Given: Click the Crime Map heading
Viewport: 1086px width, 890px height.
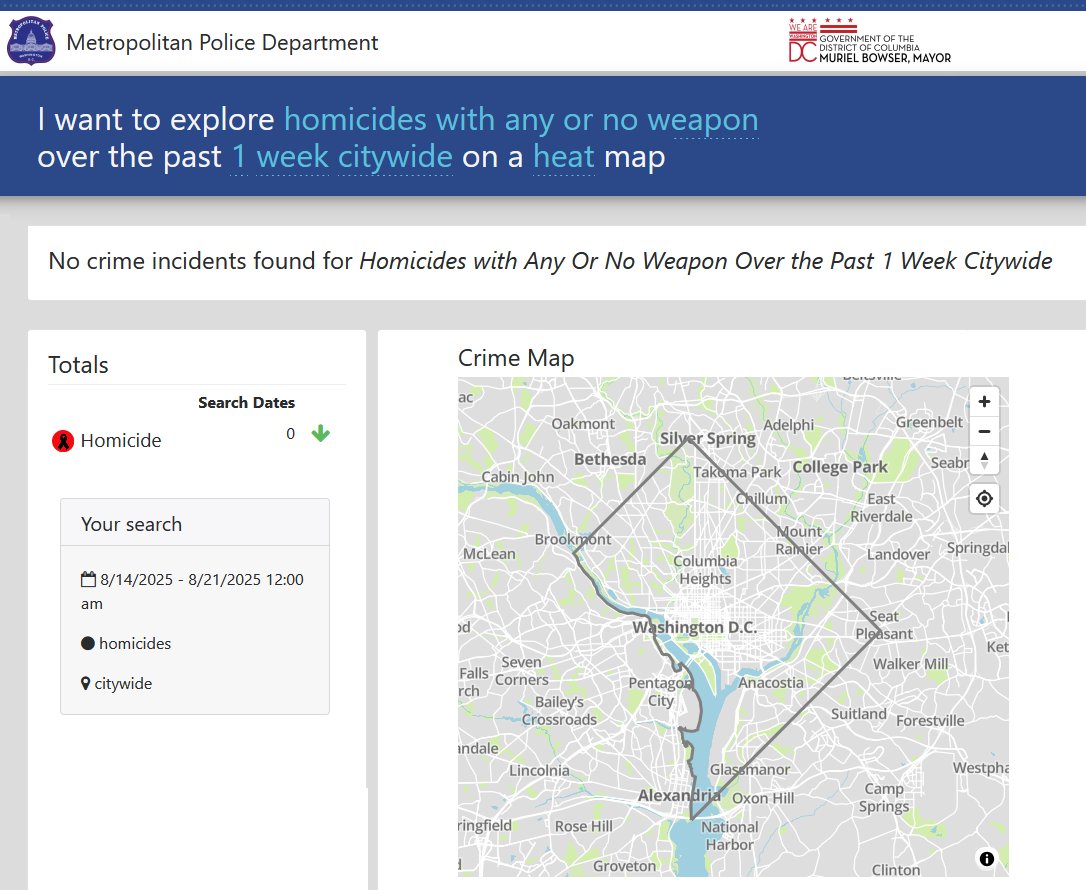Looking at the screenshot, I should 516,358.
